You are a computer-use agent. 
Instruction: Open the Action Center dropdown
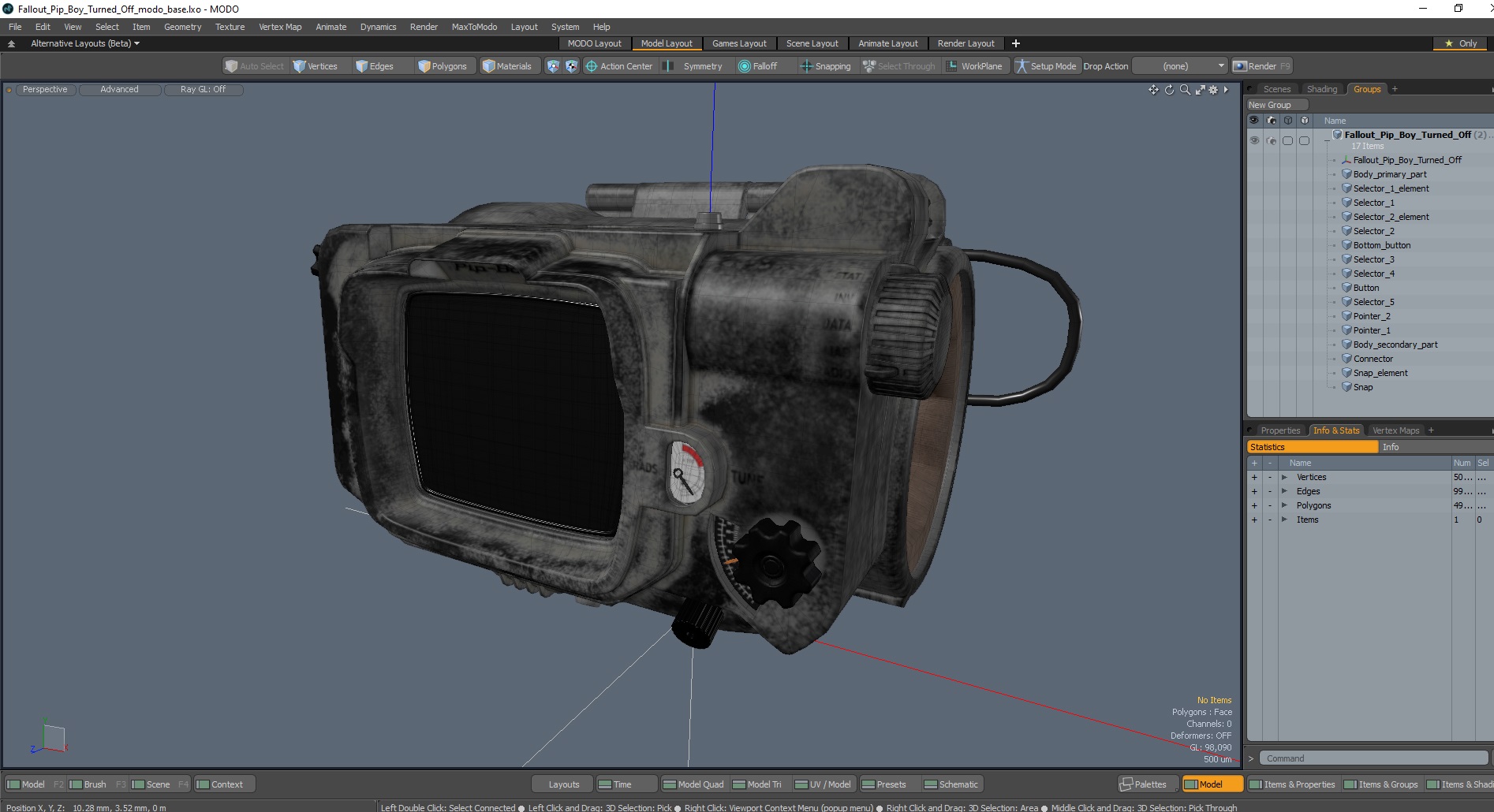(619, 66)
